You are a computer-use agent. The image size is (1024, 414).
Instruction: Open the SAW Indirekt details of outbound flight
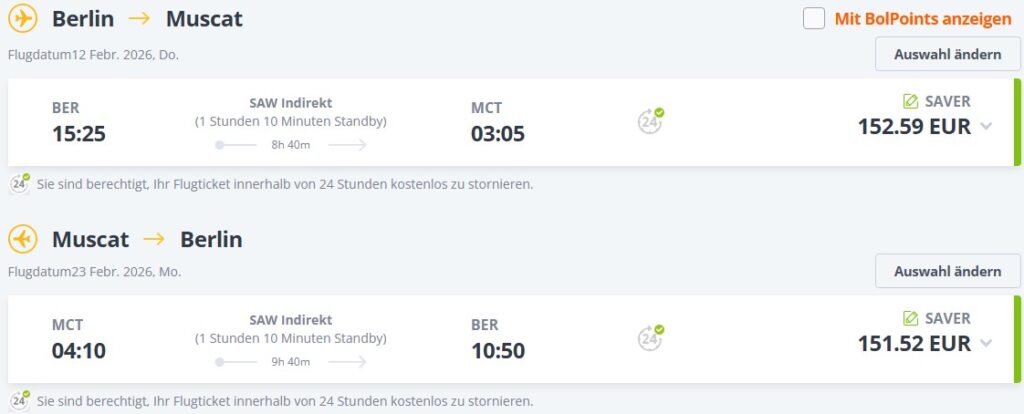point(291,103)
